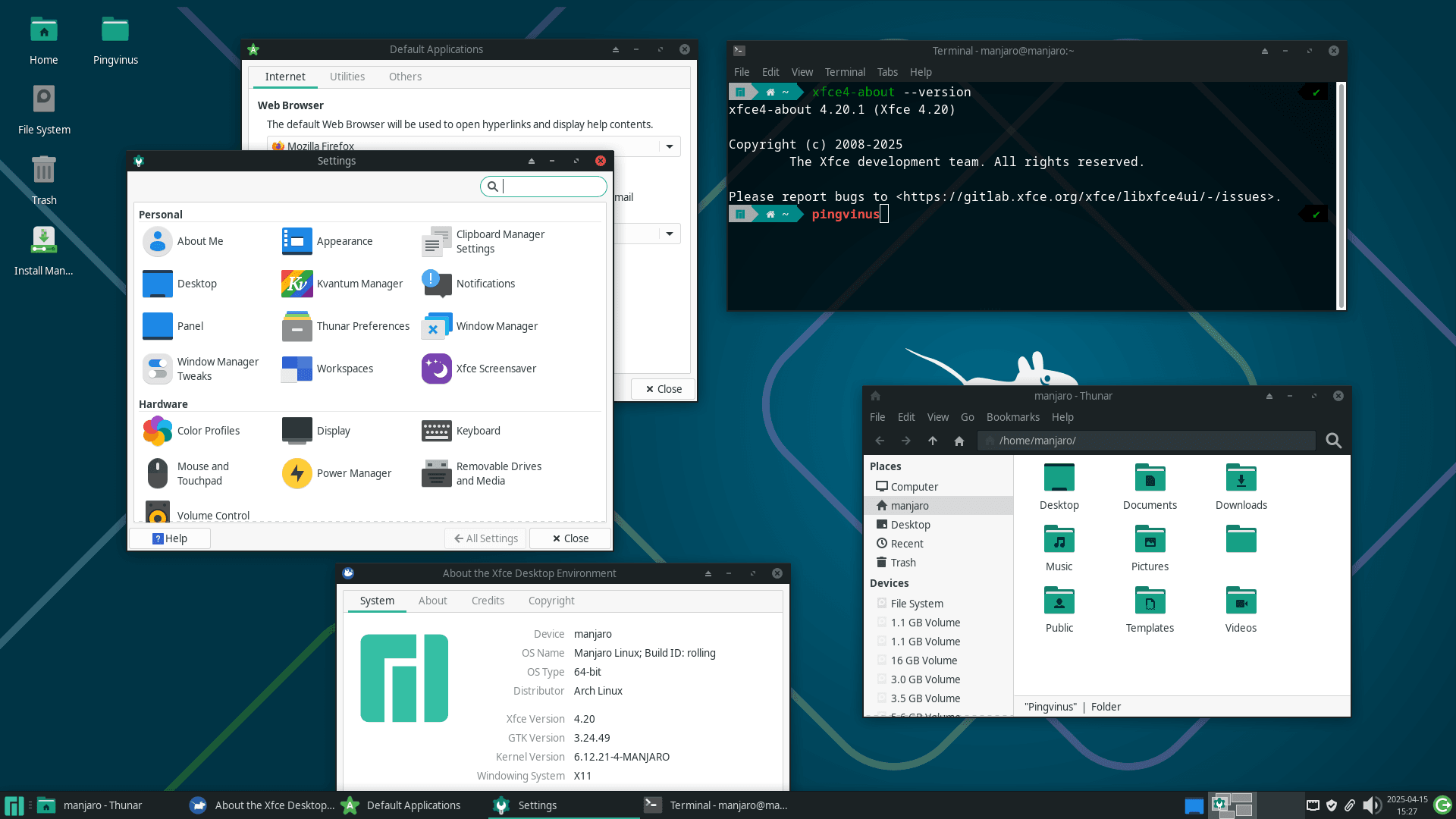Click Thunar forward navigation arrow
Viewport: 1456px width, 819px height.
[906, 441]
